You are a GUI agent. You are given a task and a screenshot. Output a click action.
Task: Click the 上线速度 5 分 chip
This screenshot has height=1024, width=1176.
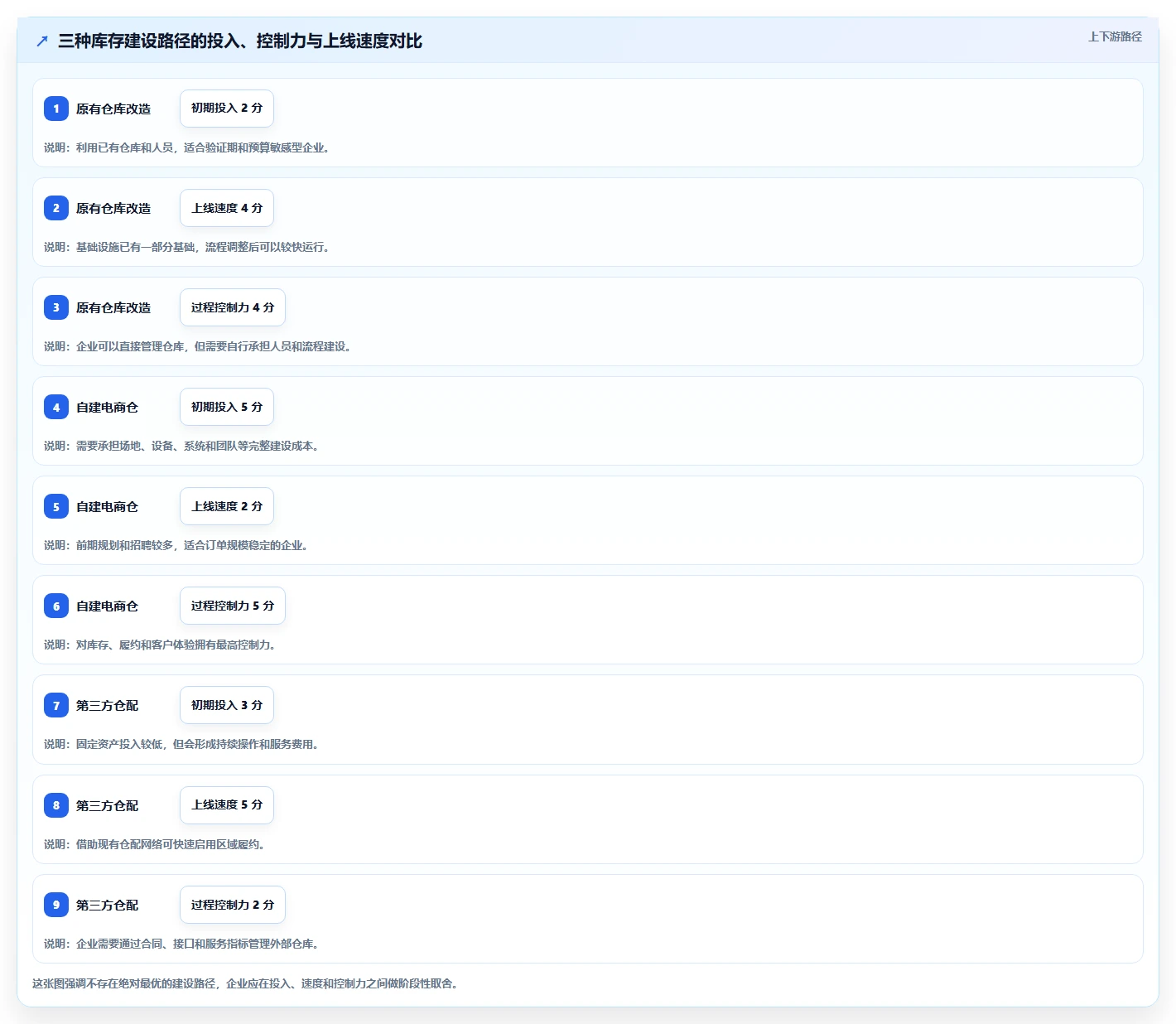coord(227,805)
